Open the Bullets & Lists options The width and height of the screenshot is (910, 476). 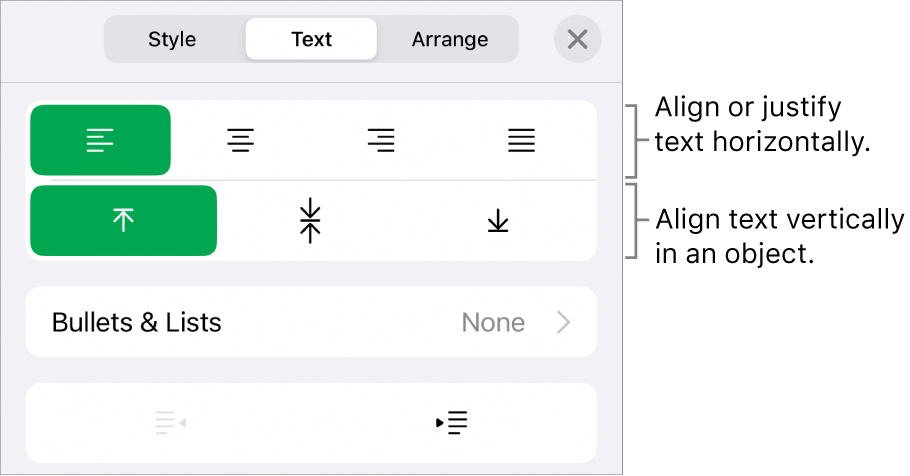pyautogui.click(x=136, y=323)
